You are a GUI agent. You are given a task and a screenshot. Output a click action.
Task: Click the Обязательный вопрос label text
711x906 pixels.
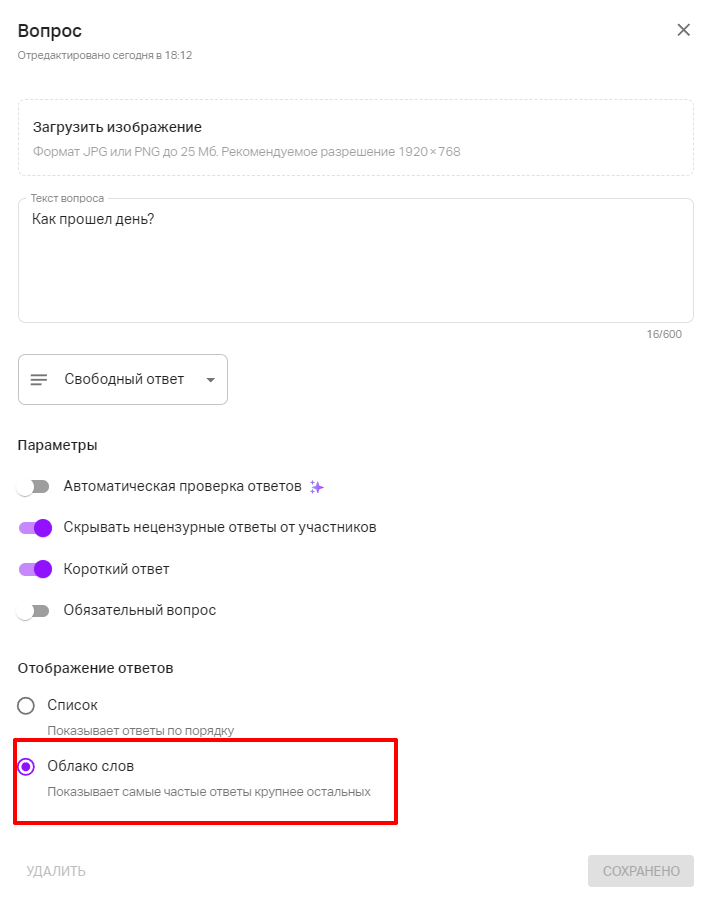(139, 610)
